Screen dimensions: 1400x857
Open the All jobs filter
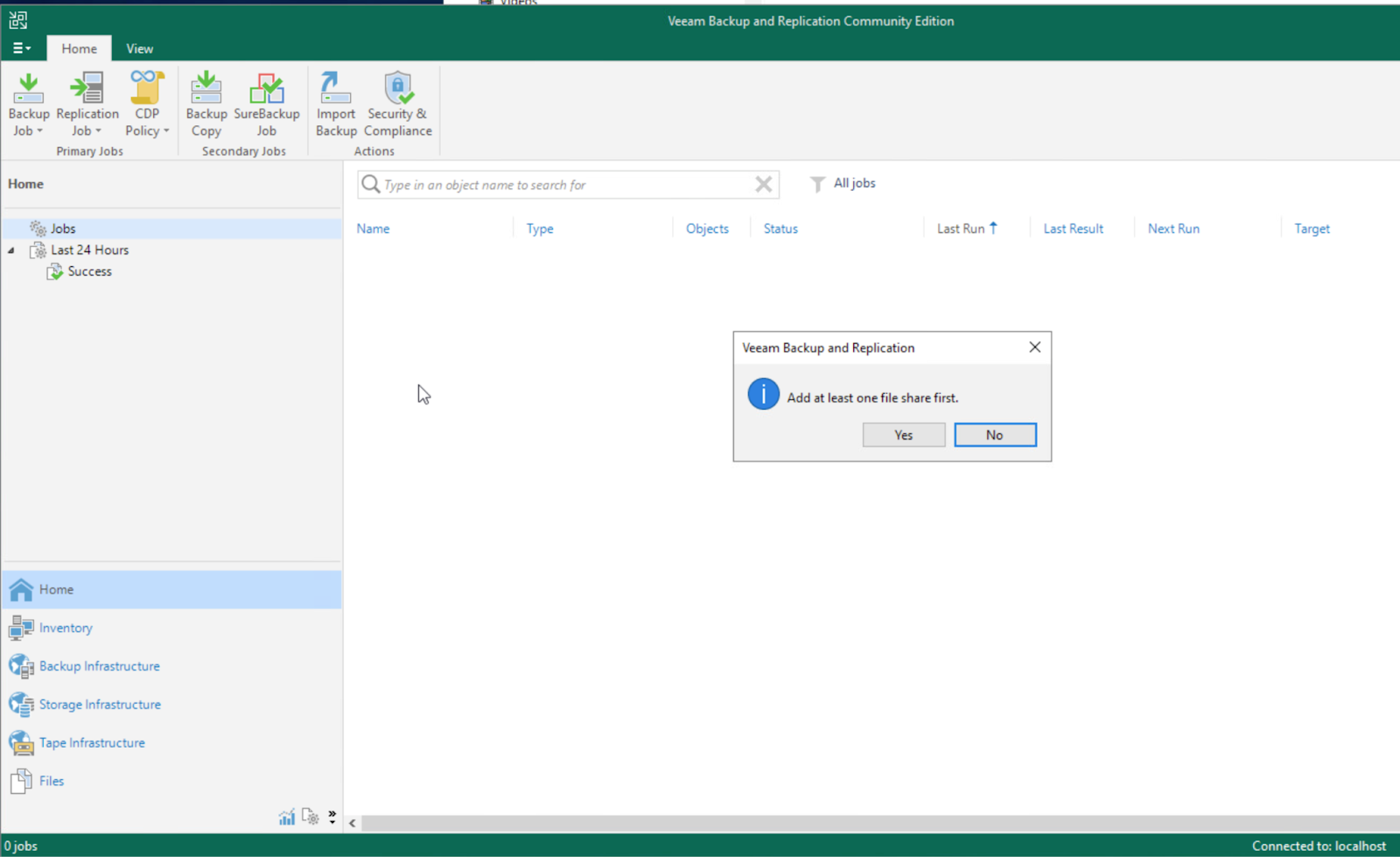tap(843, 183)
